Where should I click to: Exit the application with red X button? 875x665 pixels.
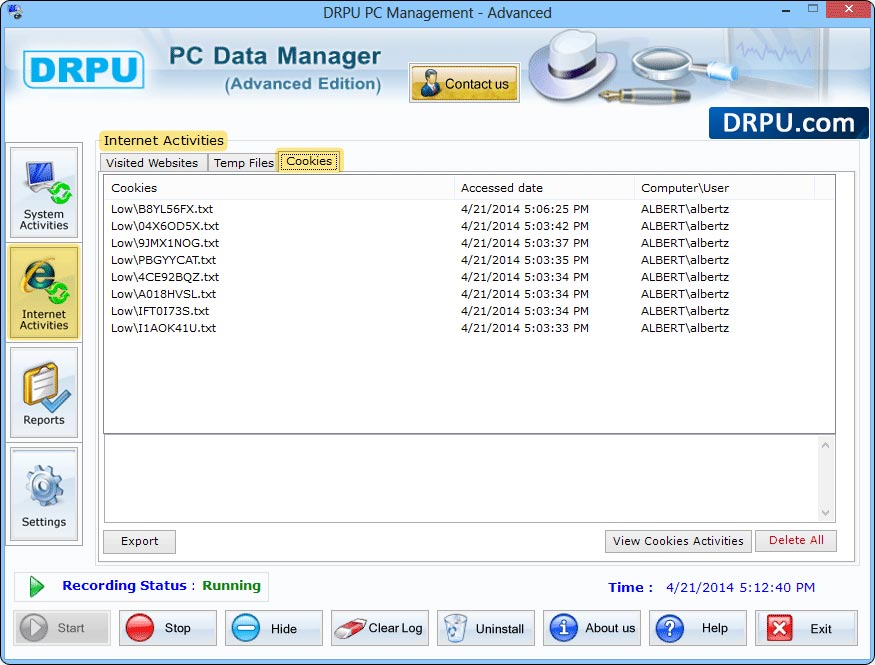tap(806, 628)
